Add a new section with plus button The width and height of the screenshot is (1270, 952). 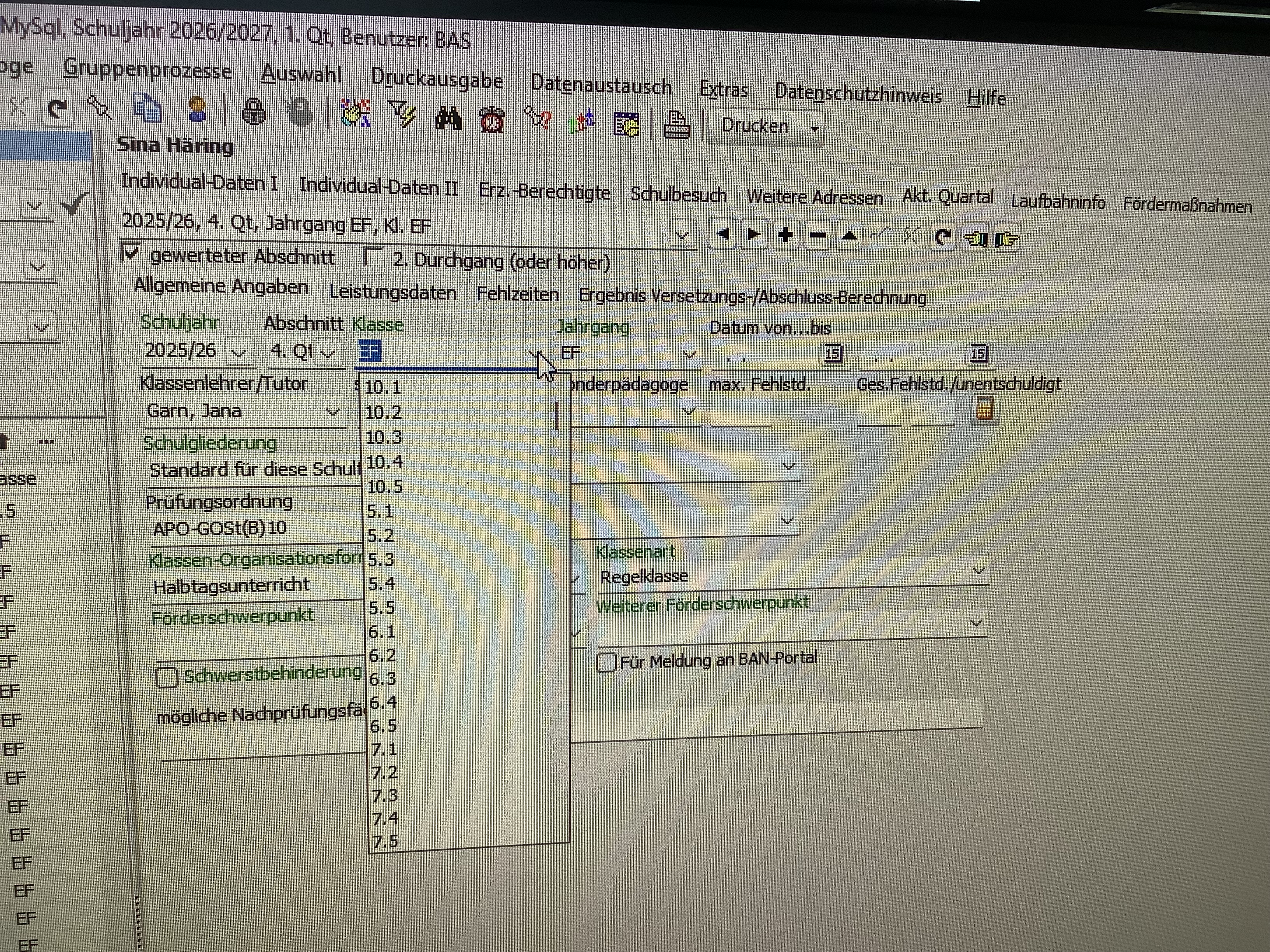pos(786,235)
